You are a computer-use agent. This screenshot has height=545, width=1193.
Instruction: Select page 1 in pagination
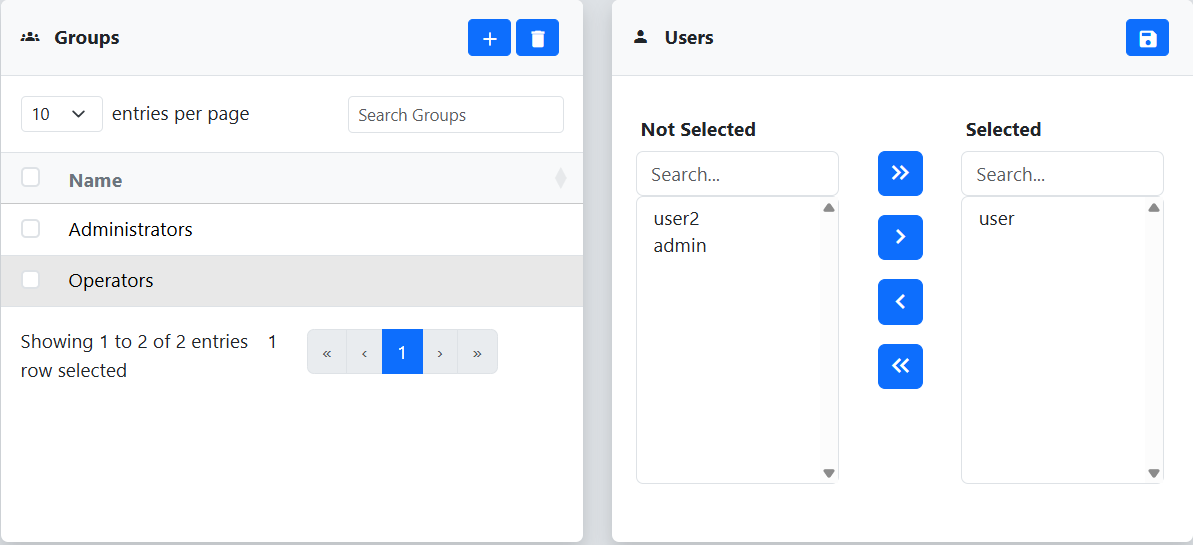(402, 352)
